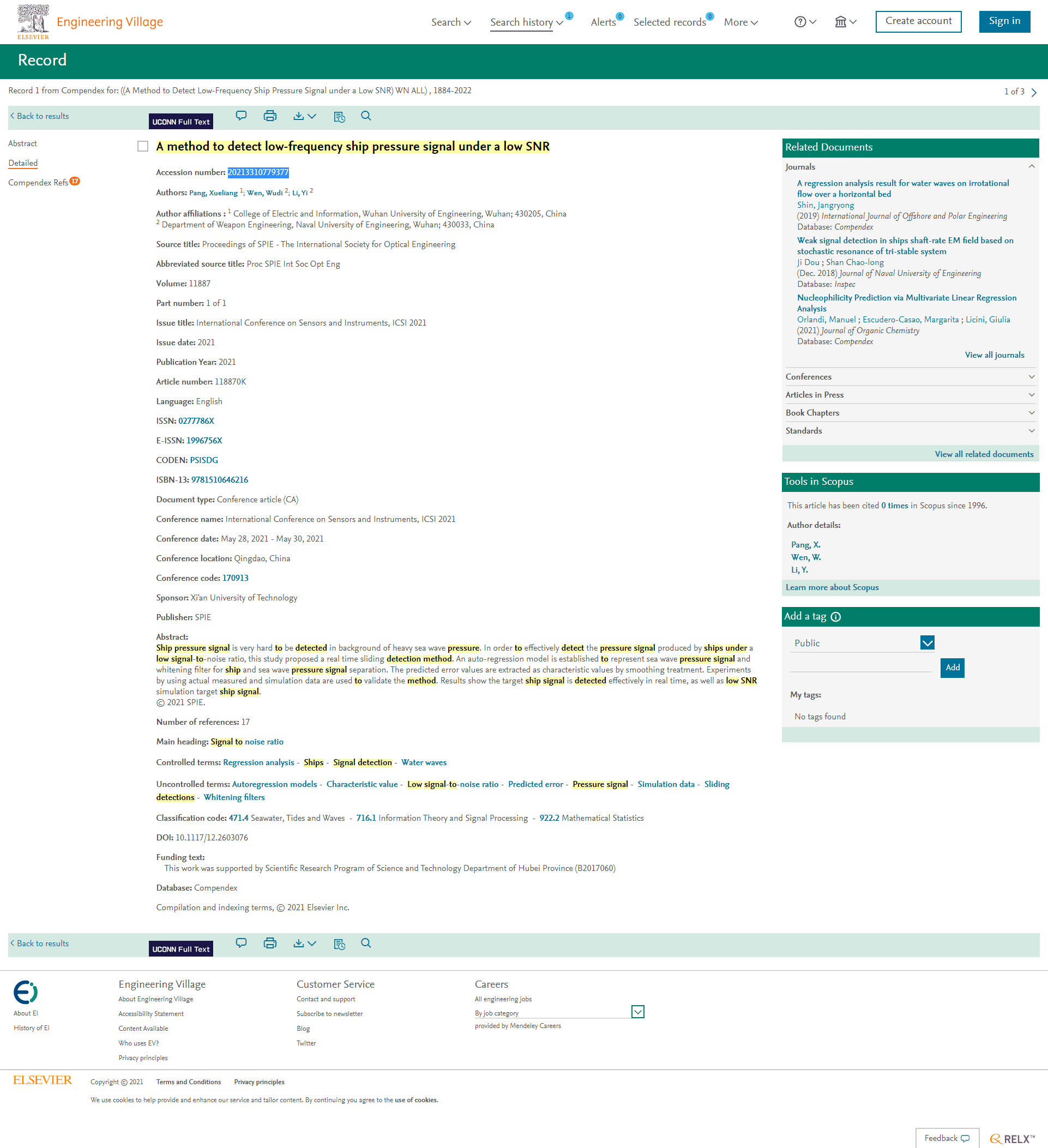Open the Search menu in header
1048x1148 pixels.
pyautogui.click(x=451, y=22)
